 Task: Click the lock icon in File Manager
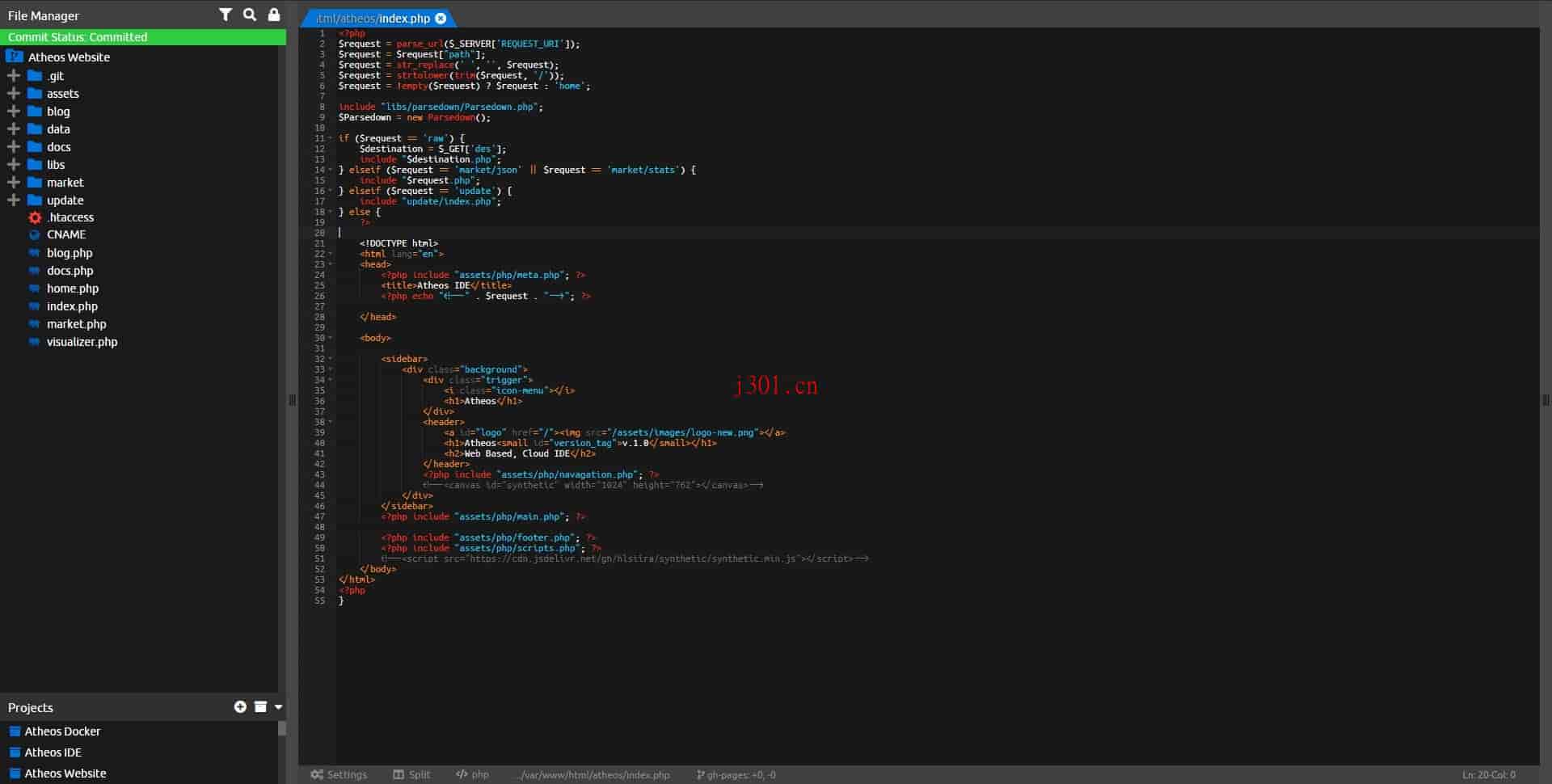[x=274, y=15]
